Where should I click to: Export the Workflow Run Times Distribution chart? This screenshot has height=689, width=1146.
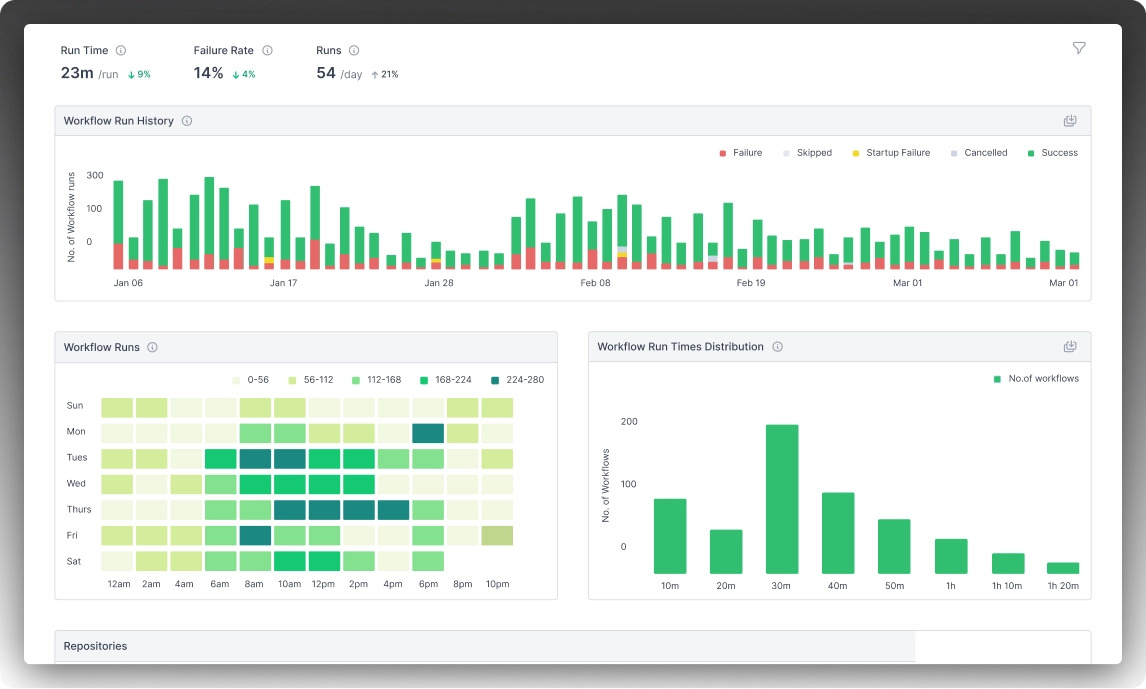[x=1070, y=347]
